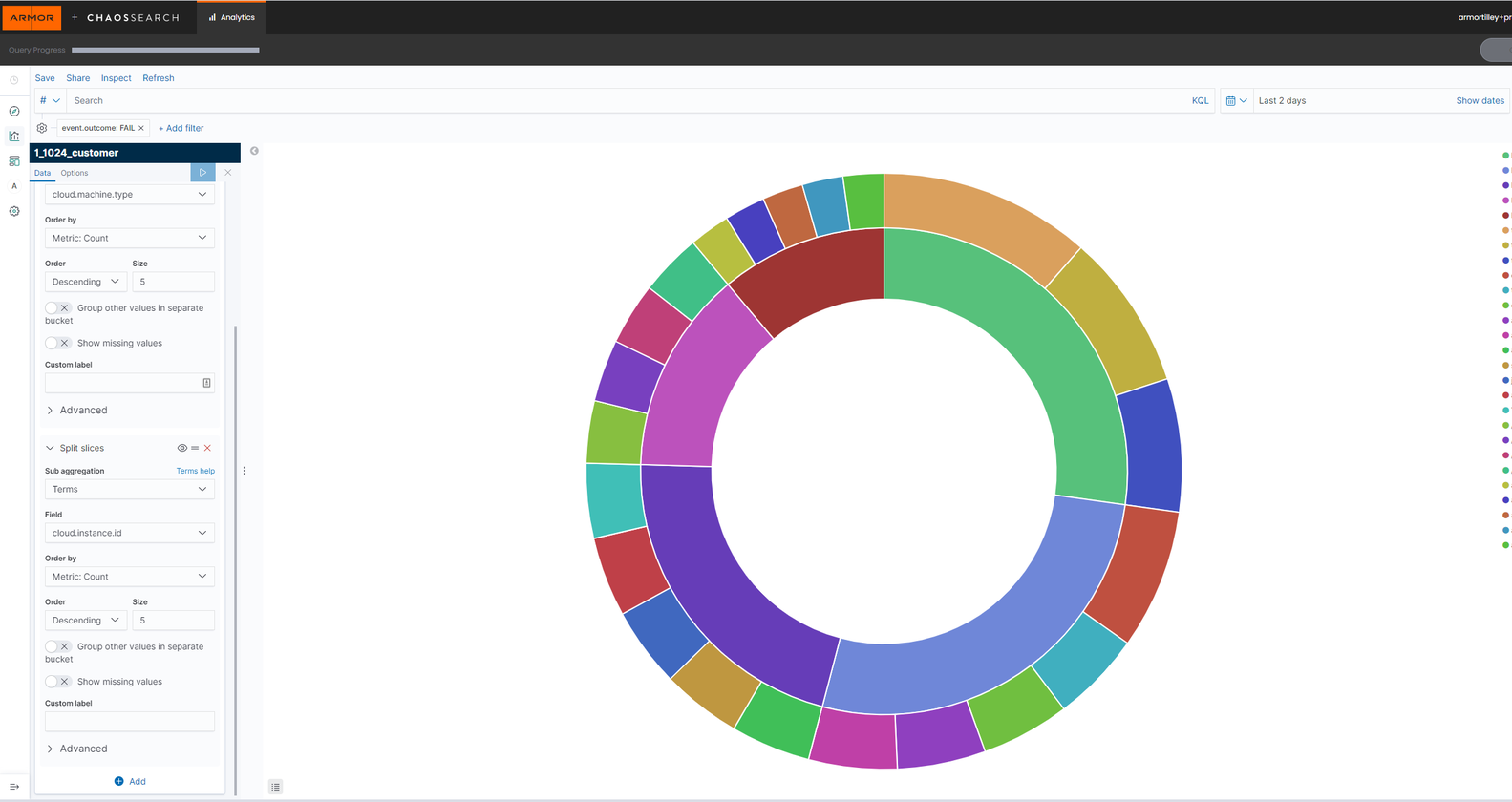The image size is (1512, 802).
Task: Discard changes with the X beside play
Action: (x=227, y=173)
